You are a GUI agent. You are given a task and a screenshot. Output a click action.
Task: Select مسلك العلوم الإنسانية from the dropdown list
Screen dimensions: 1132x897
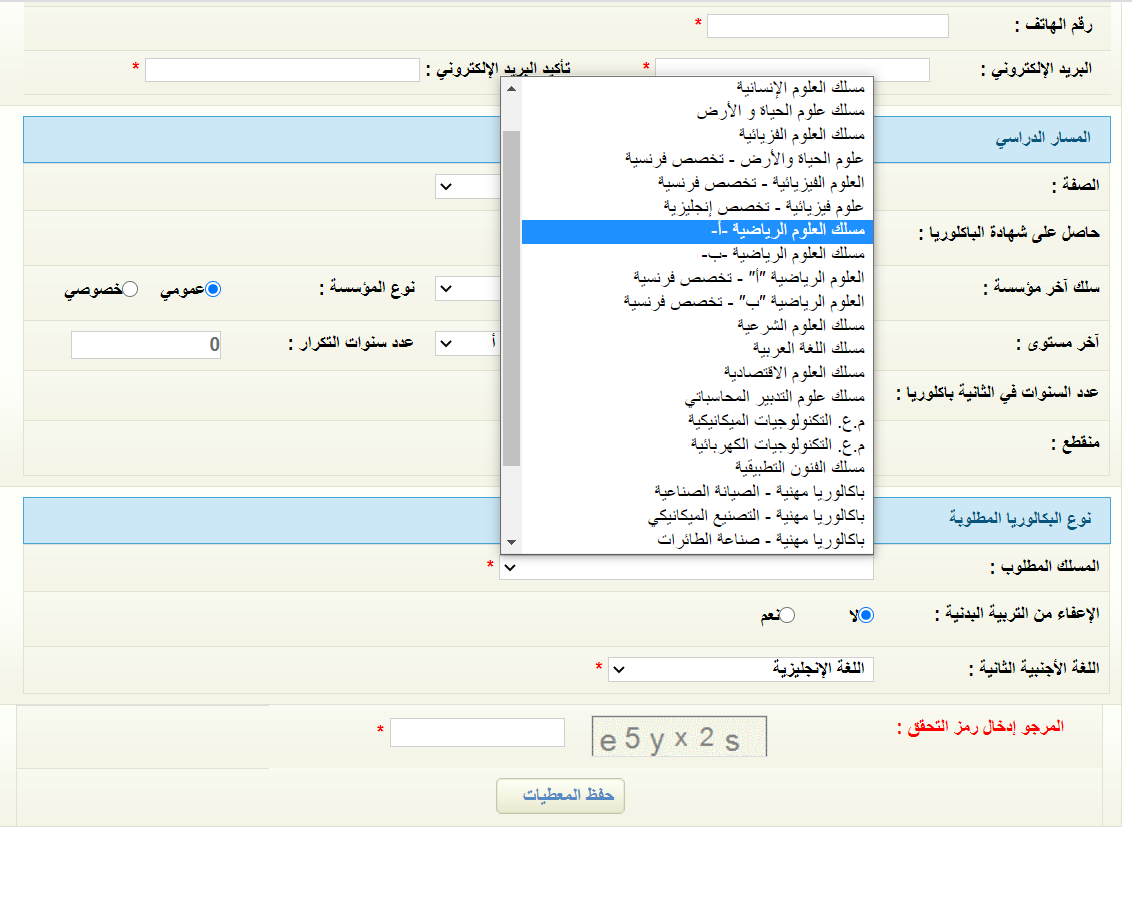[697, 88]
